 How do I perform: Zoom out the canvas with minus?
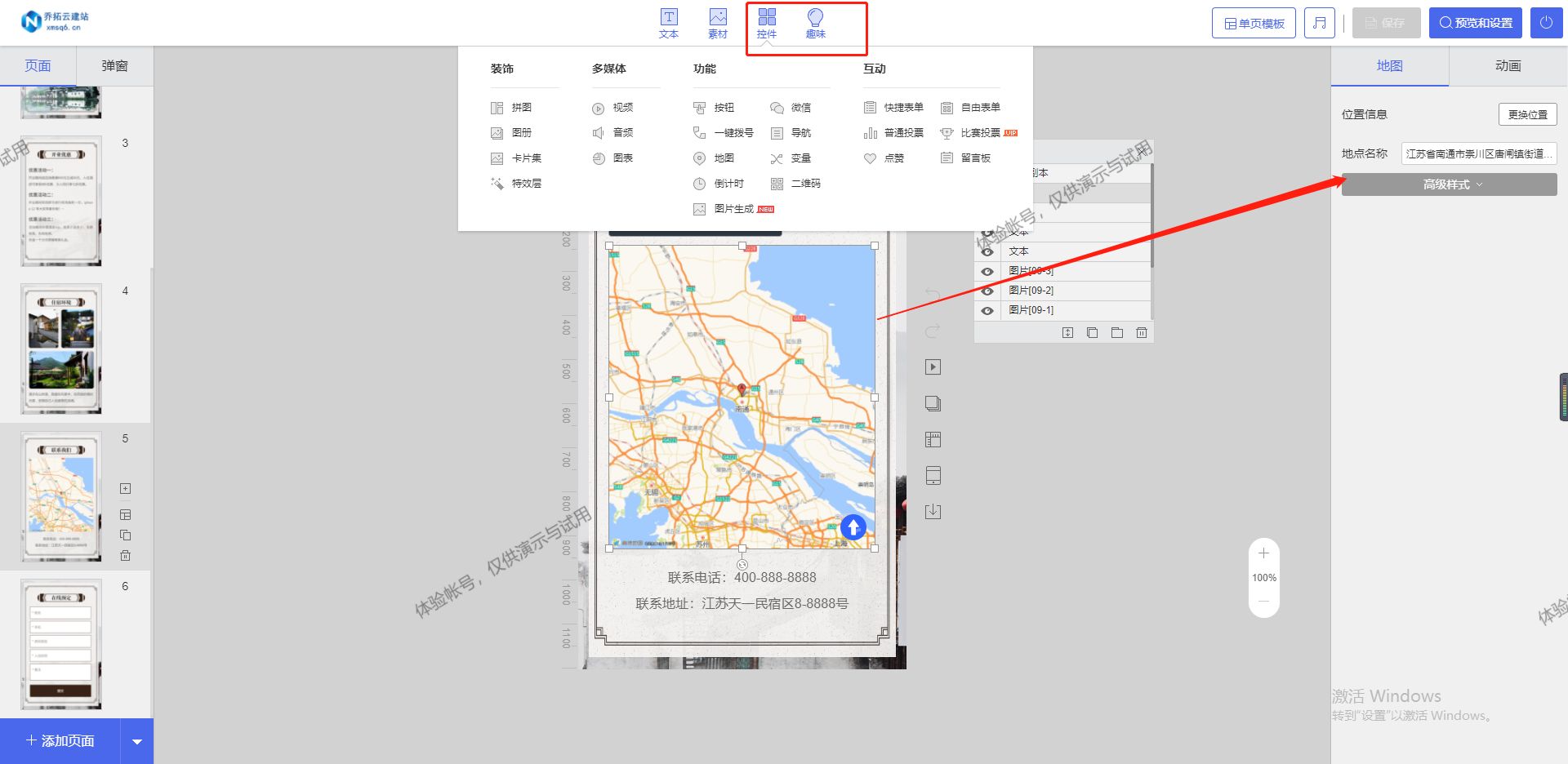click(1263, 602)
